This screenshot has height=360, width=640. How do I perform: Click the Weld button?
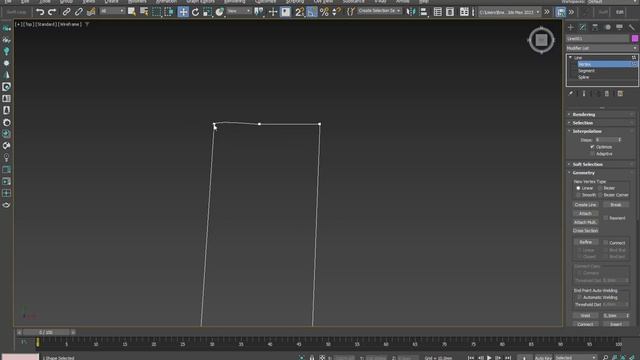coord(585,316)
